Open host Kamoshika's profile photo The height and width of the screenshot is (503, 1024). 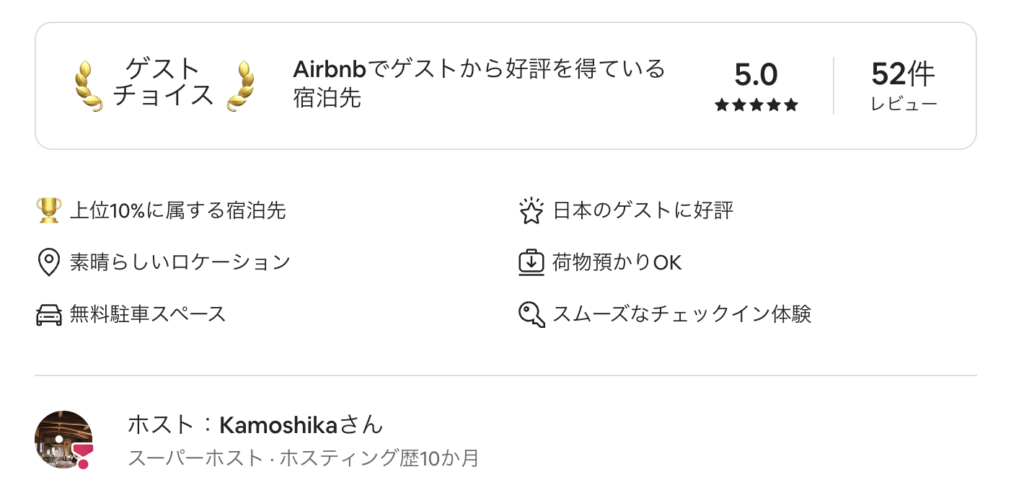pos(62,438)
